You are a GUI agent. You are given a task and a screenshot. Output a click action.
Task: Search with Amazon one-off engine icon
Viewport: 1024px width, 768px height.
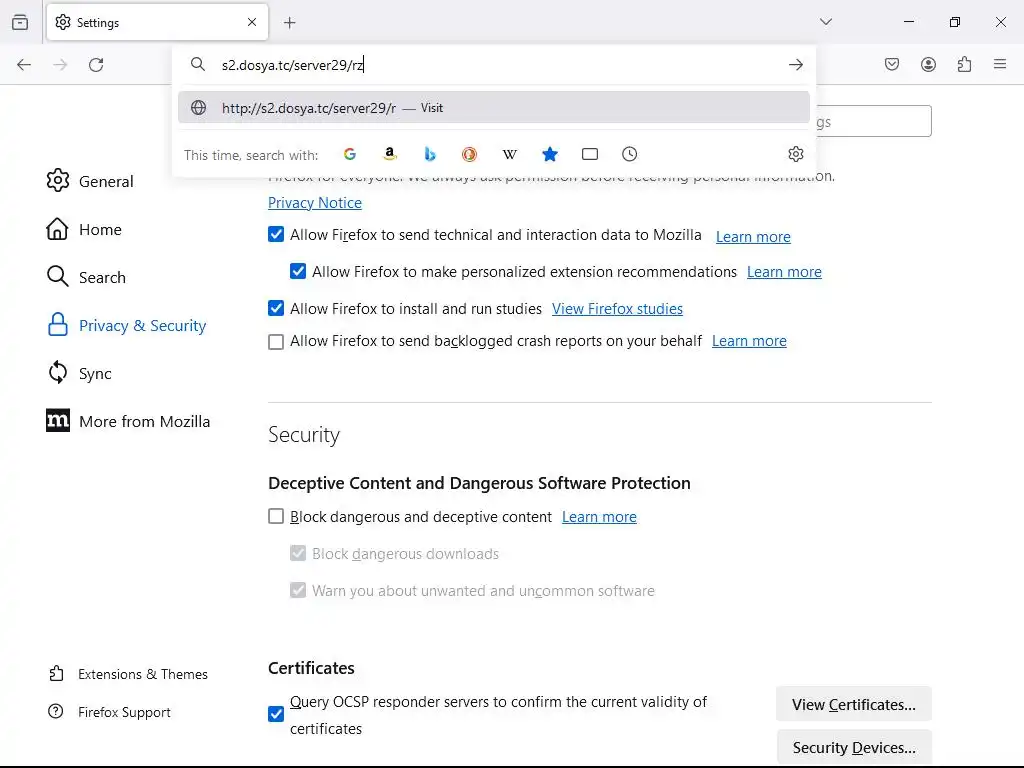coord(390,154)
